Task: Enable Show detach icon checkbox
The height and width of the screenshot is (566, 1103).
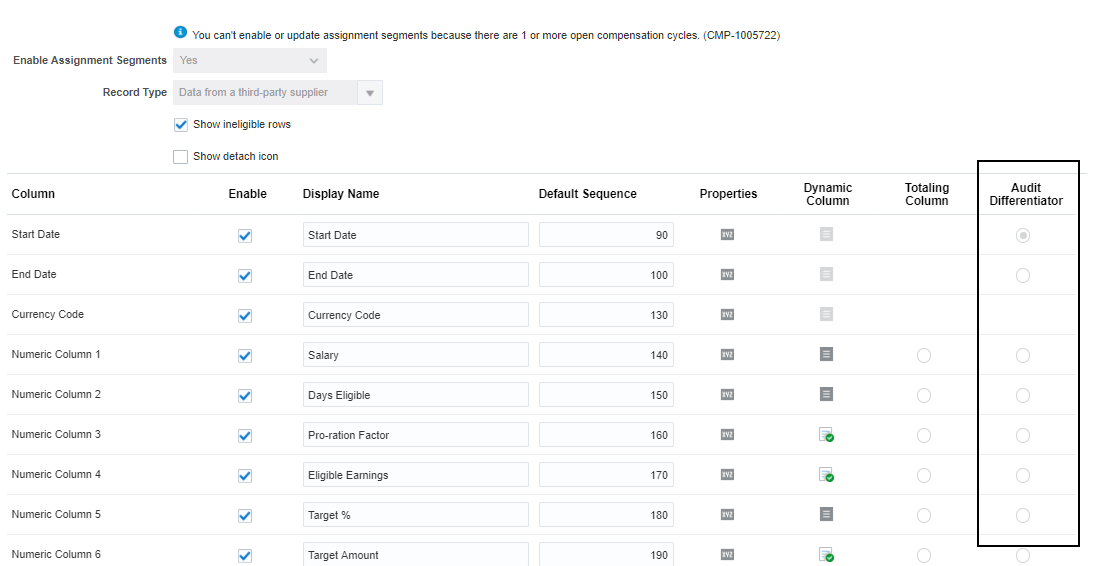Action: (181, 157)
